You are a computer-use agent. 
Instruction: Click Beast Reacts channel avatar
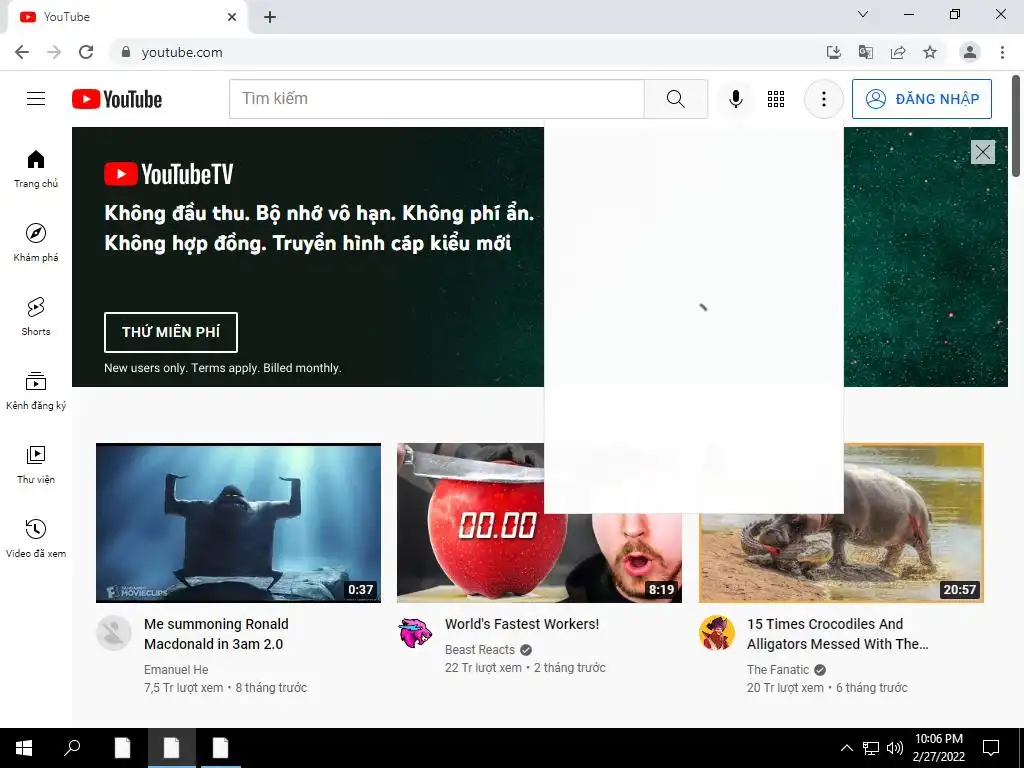(x=415, y=633)
